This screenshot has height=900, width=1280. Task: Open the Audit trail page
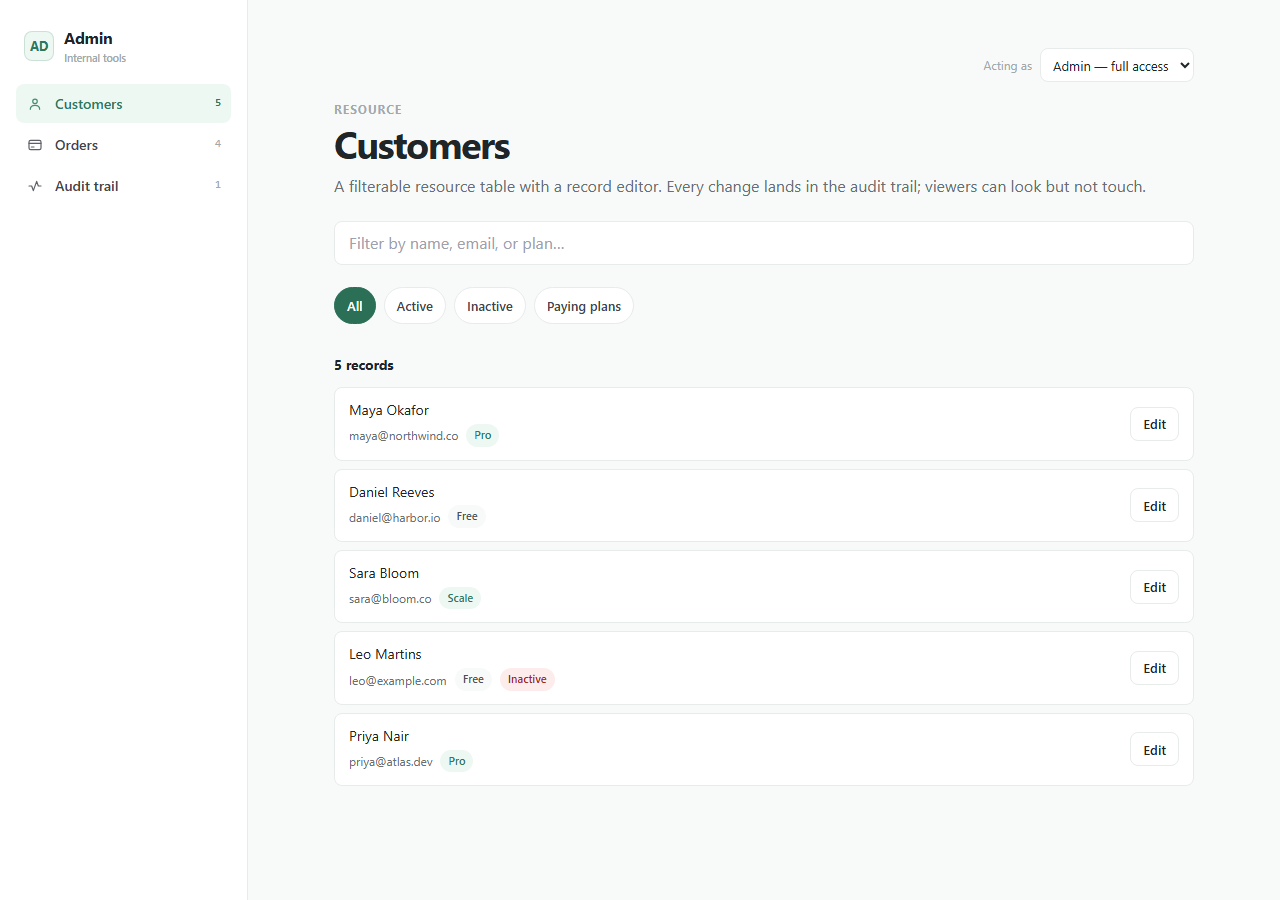[123, 186]
